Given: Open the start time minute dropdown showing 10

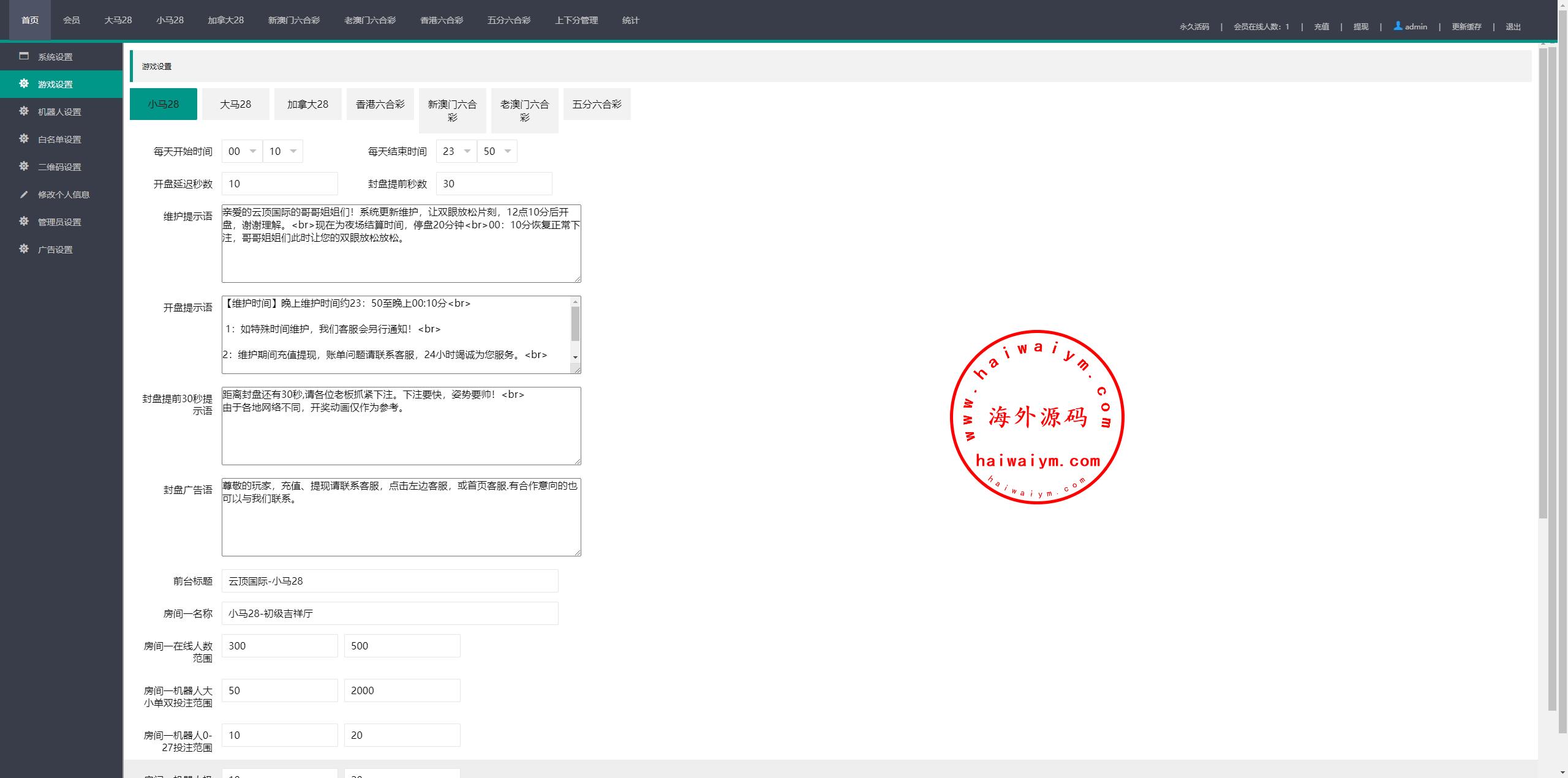Looking at the screenshot, I should (x=283, y=151).
